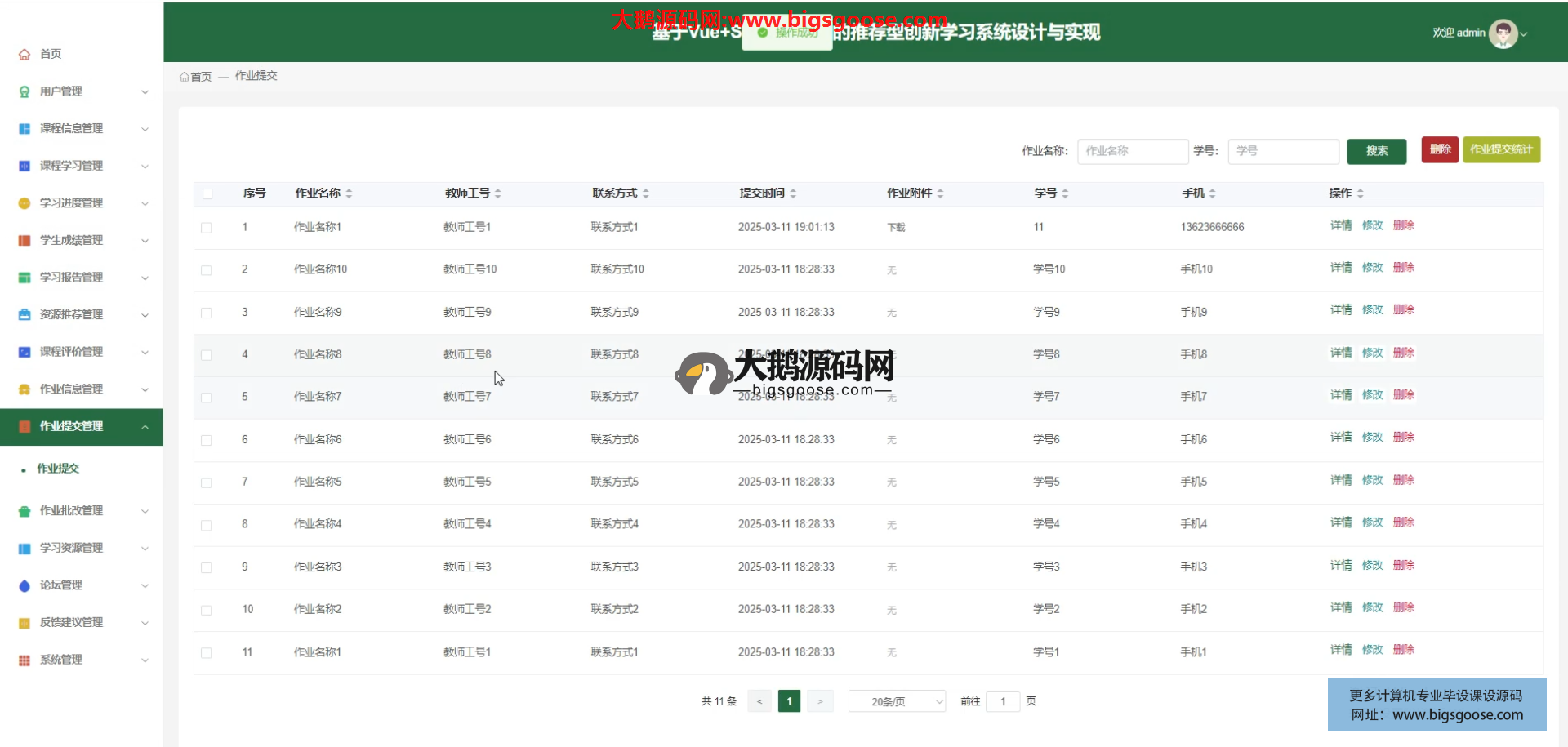1568x747 pixels.
Task: Select the checkbox for row 6
Action: pos(207,440)
